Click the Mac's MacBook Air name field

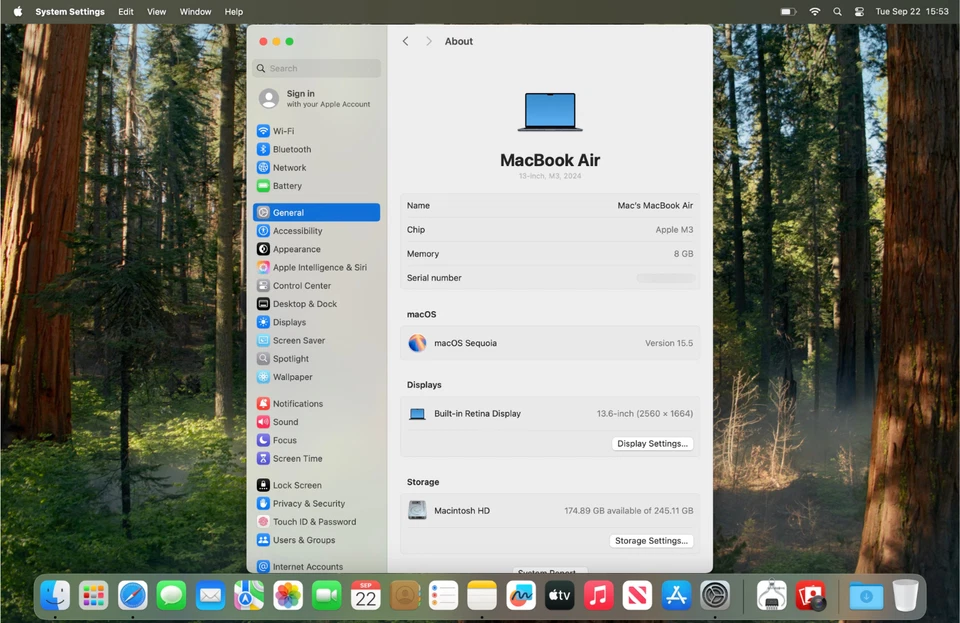click(655, 206)
